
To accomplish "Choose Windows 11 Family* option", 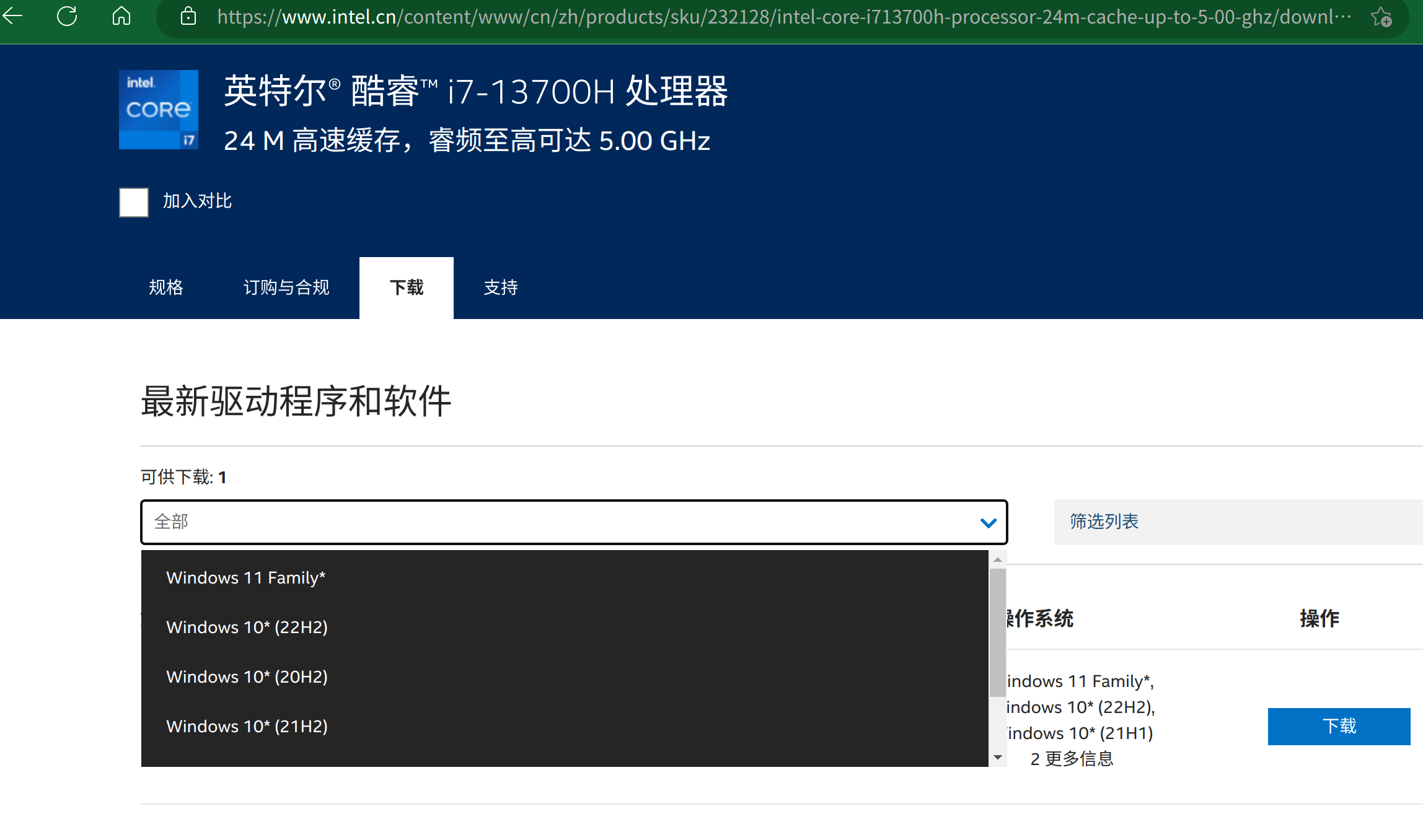I will coord(246,578).
